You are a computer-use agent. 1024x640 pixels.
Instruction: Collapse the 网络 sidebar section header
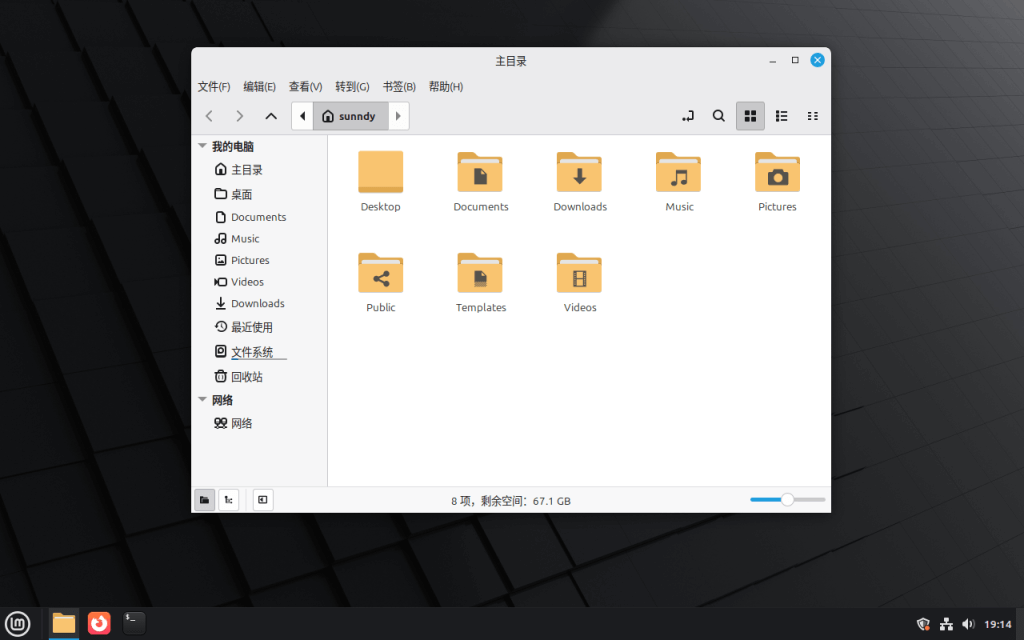pos(202,400)
